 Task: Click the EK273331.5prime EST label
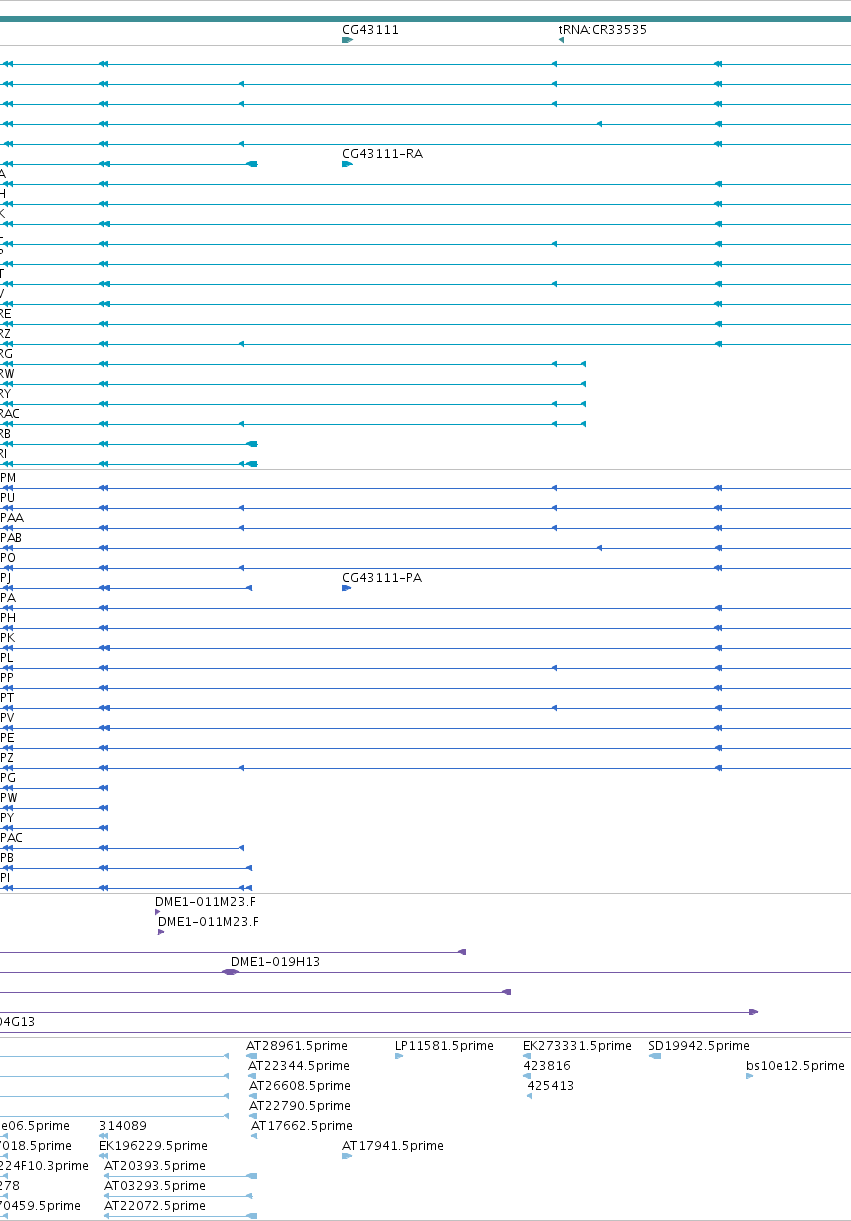577,1046
